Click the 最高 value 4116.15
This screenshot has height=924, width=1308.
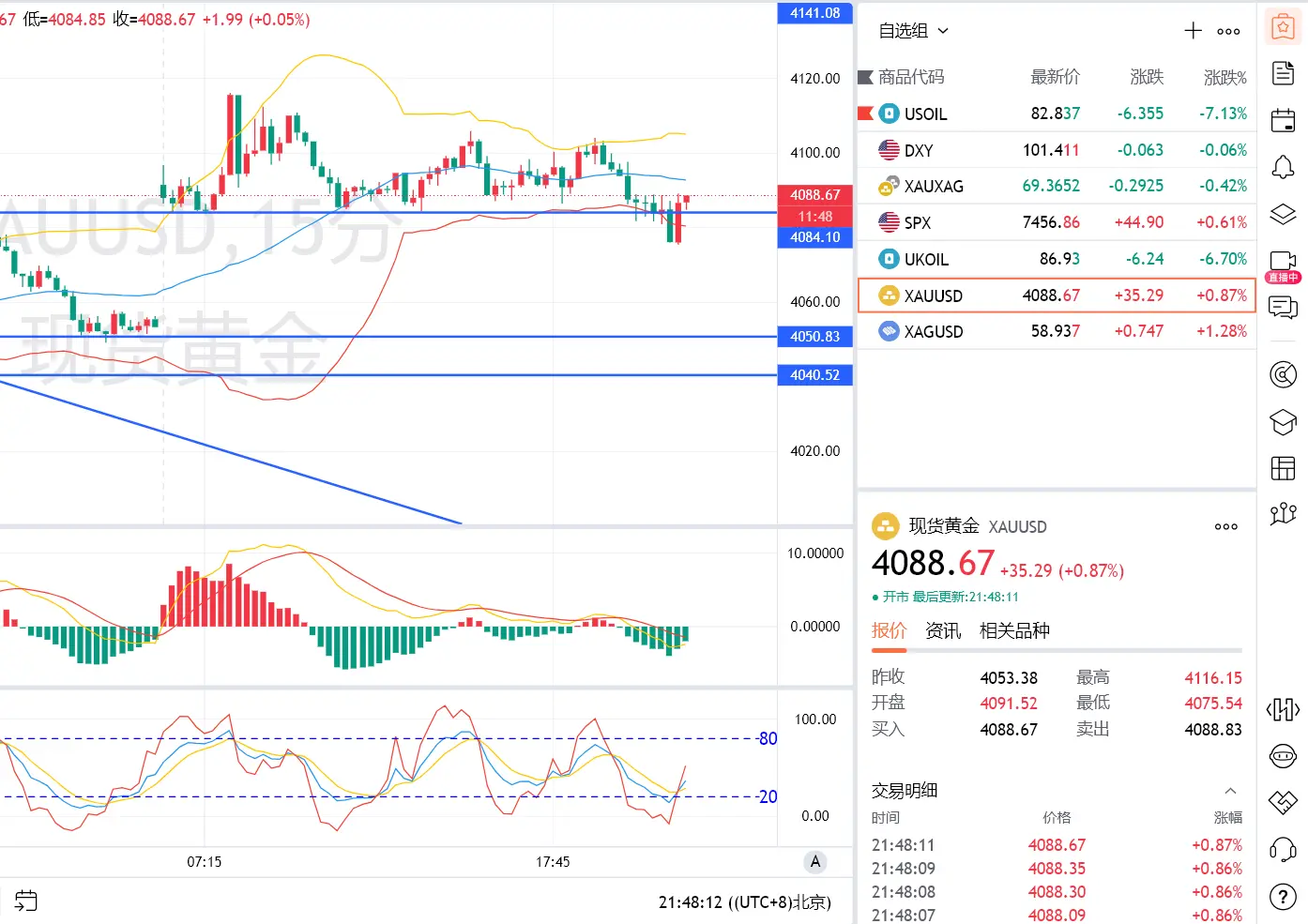(x=1213, y=677)
